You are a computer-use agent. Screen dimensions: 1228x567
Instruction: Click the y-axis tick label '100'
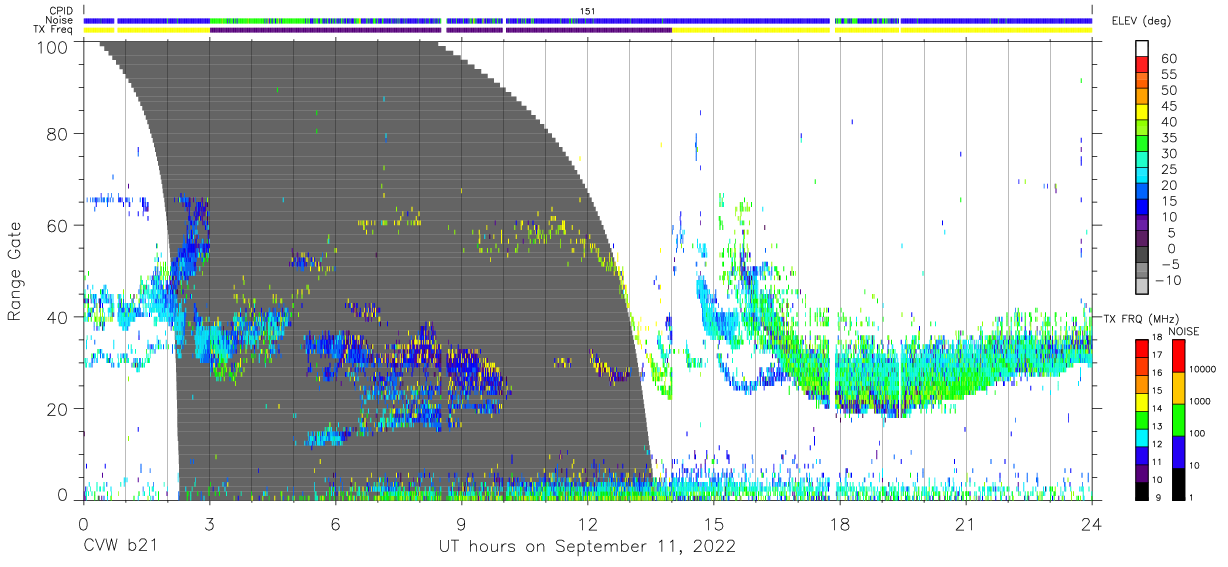(x=53, y=47)
